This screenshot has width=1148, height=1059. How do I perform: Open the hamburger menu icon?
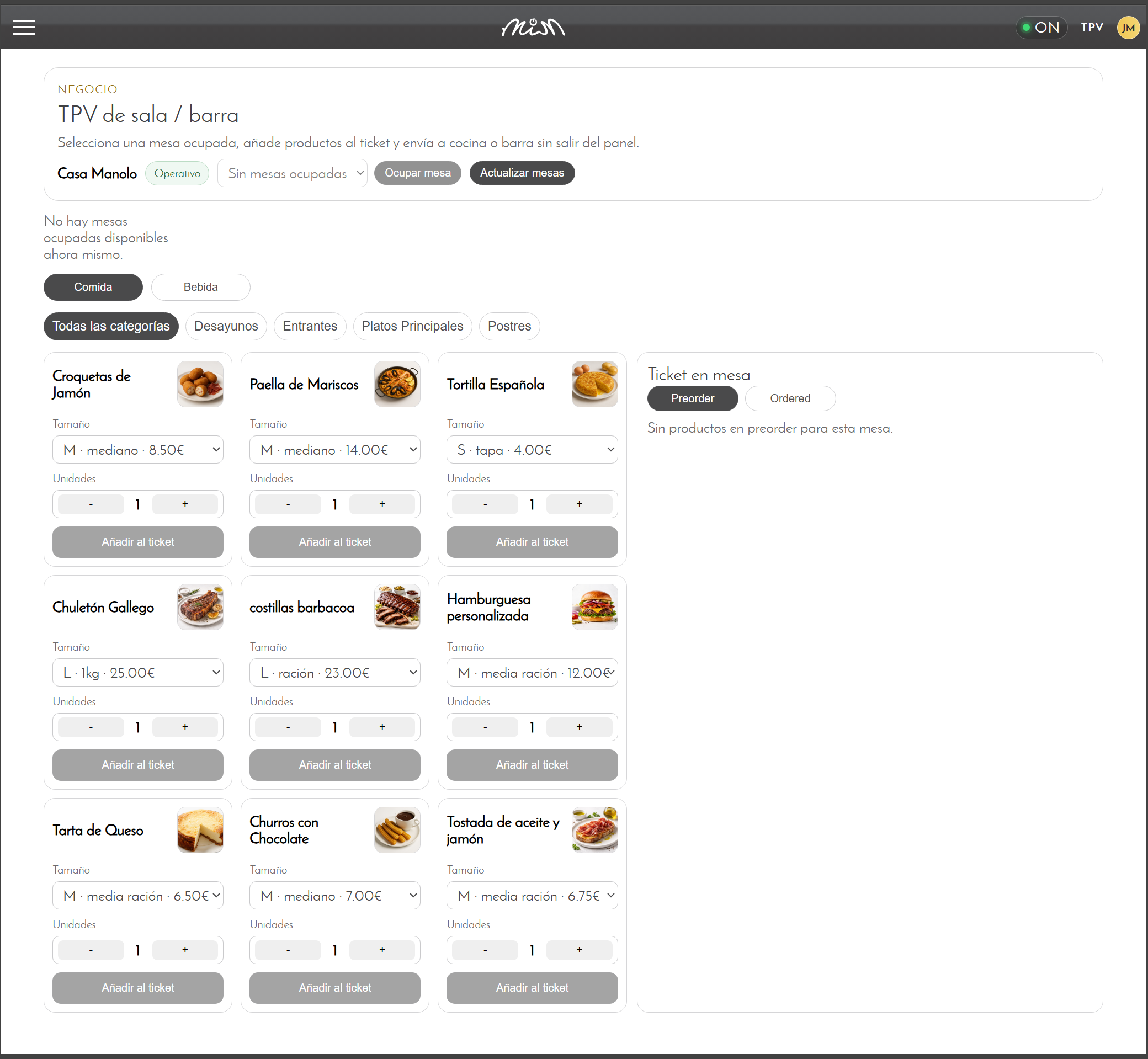pyautogui.click(x=24, y=27)
